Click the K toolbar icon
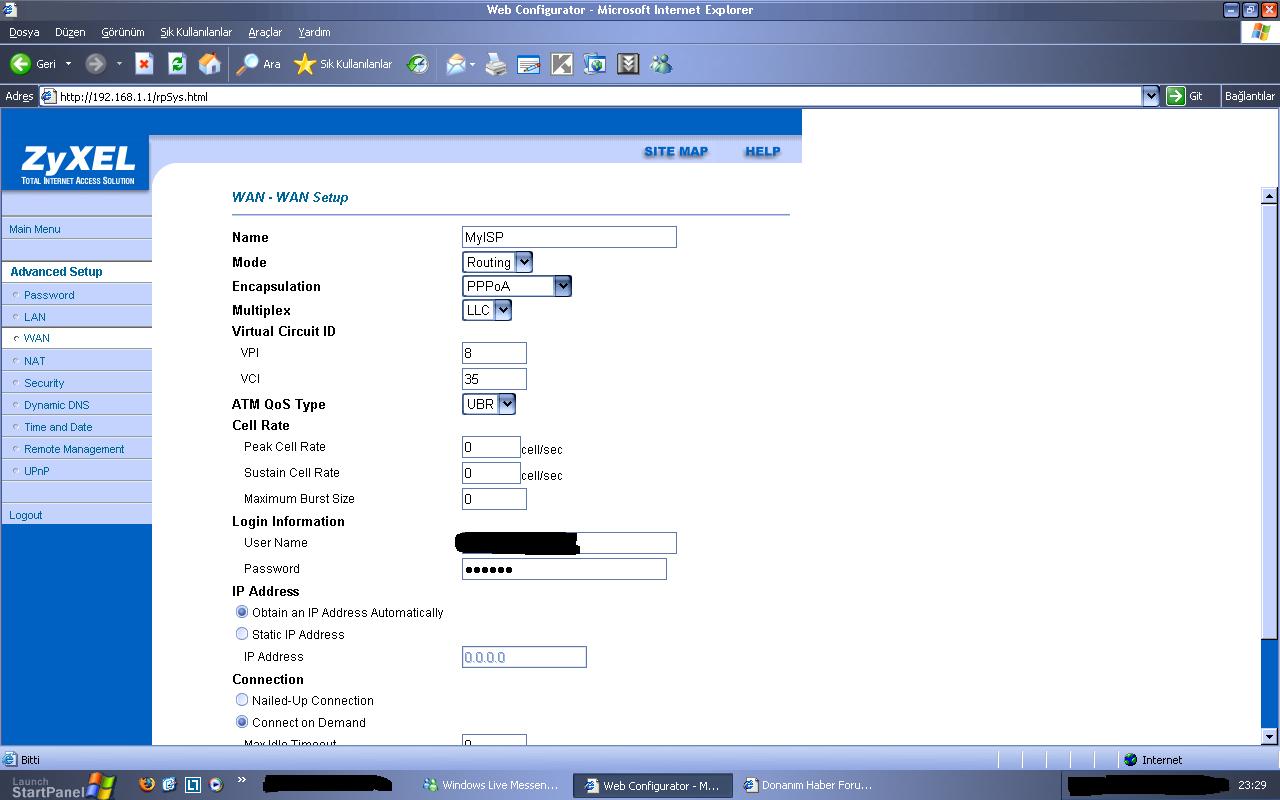This screenshot has height=800, width=1280. click(x=562, y=64)
